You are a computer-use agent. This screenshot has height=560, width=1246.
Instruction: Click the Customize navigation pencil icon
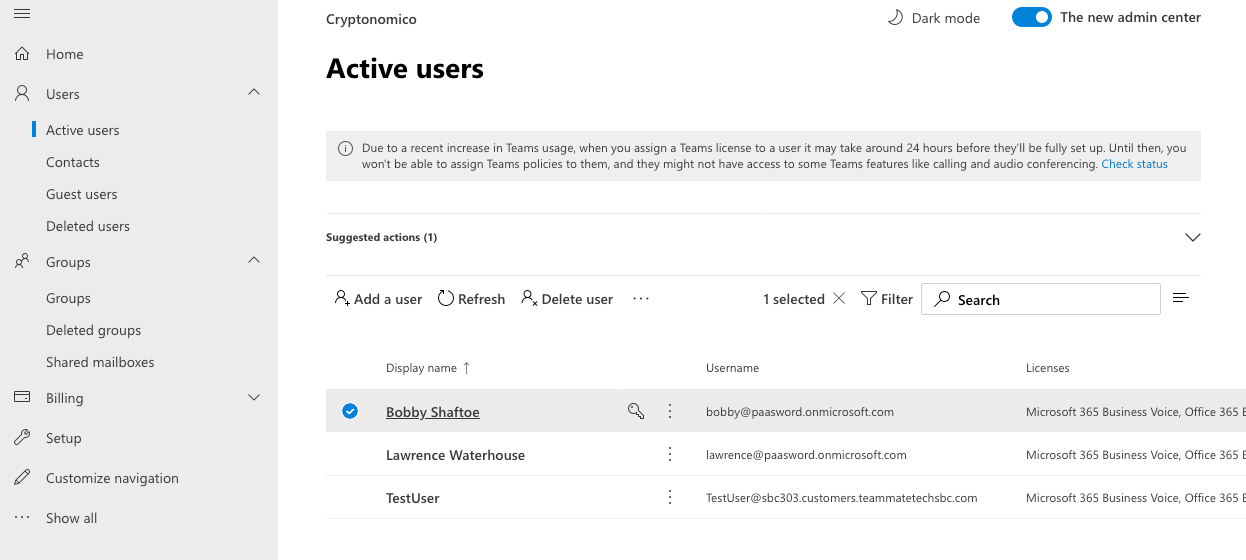coord(22,478)
